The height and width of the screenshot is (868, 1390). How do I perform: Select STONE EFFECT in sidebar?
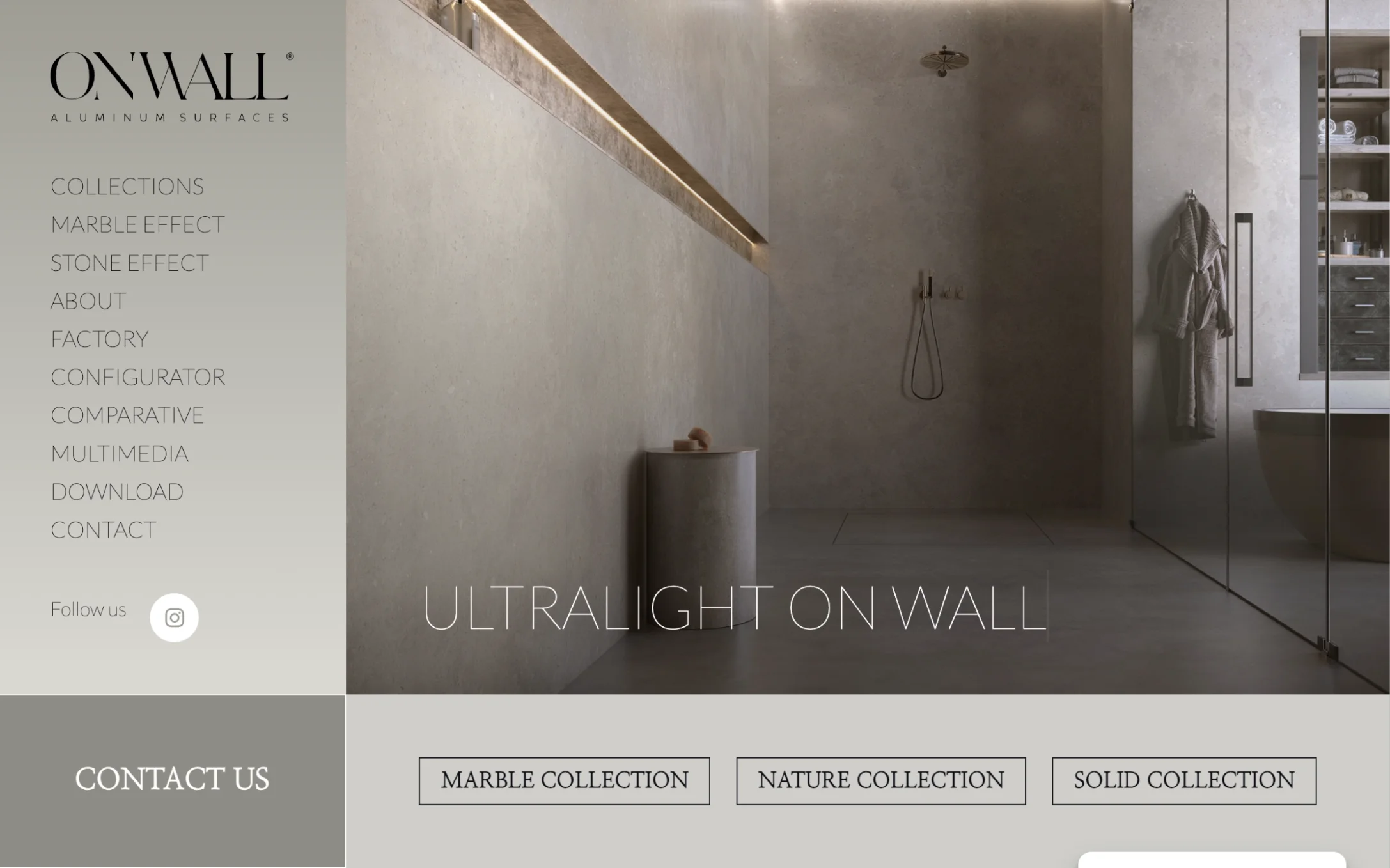tap(129, 263)
